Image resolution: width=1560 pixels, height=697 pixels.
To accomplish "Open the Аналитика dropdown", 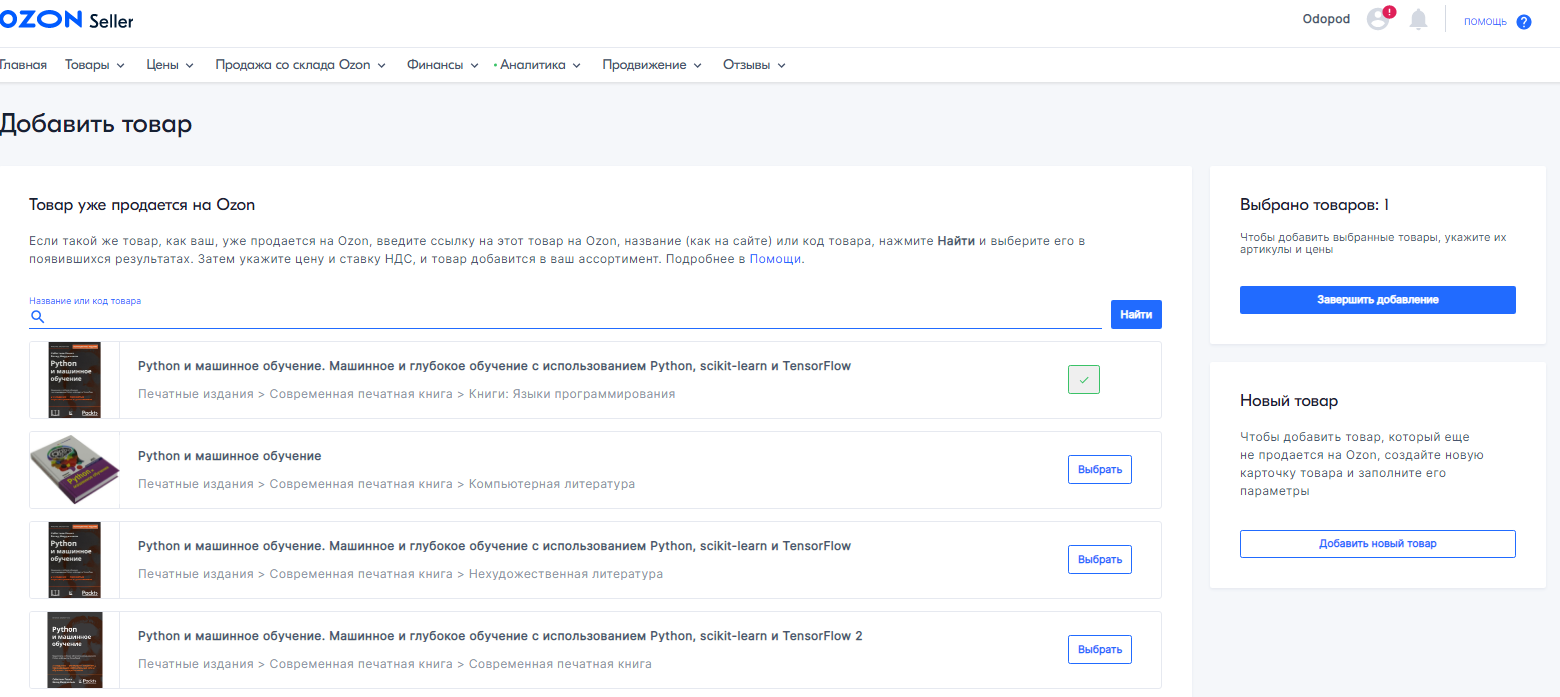I will click(x=540, y=65).
